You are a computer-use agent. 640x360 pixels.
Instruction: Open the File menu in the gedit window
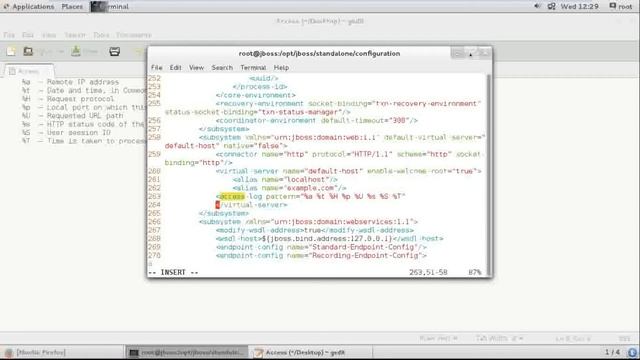tap(9, 35)
